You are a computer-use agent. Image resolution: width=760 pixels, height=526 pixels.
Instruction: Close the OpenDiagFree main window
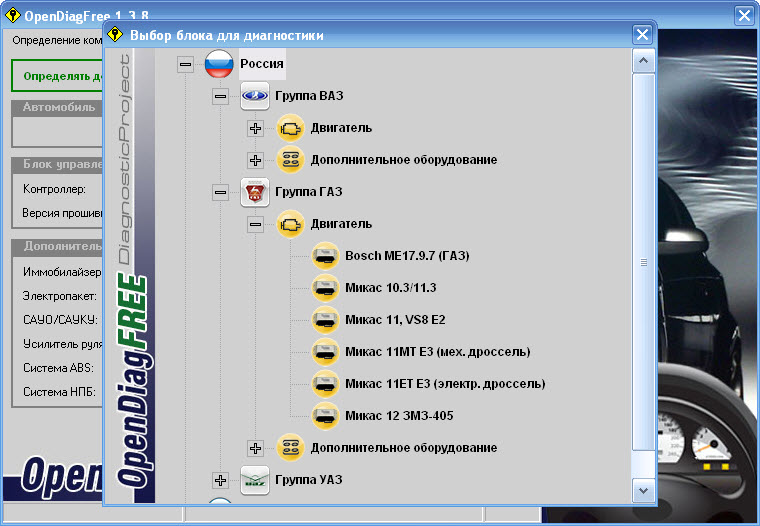[x=744, y=16]
